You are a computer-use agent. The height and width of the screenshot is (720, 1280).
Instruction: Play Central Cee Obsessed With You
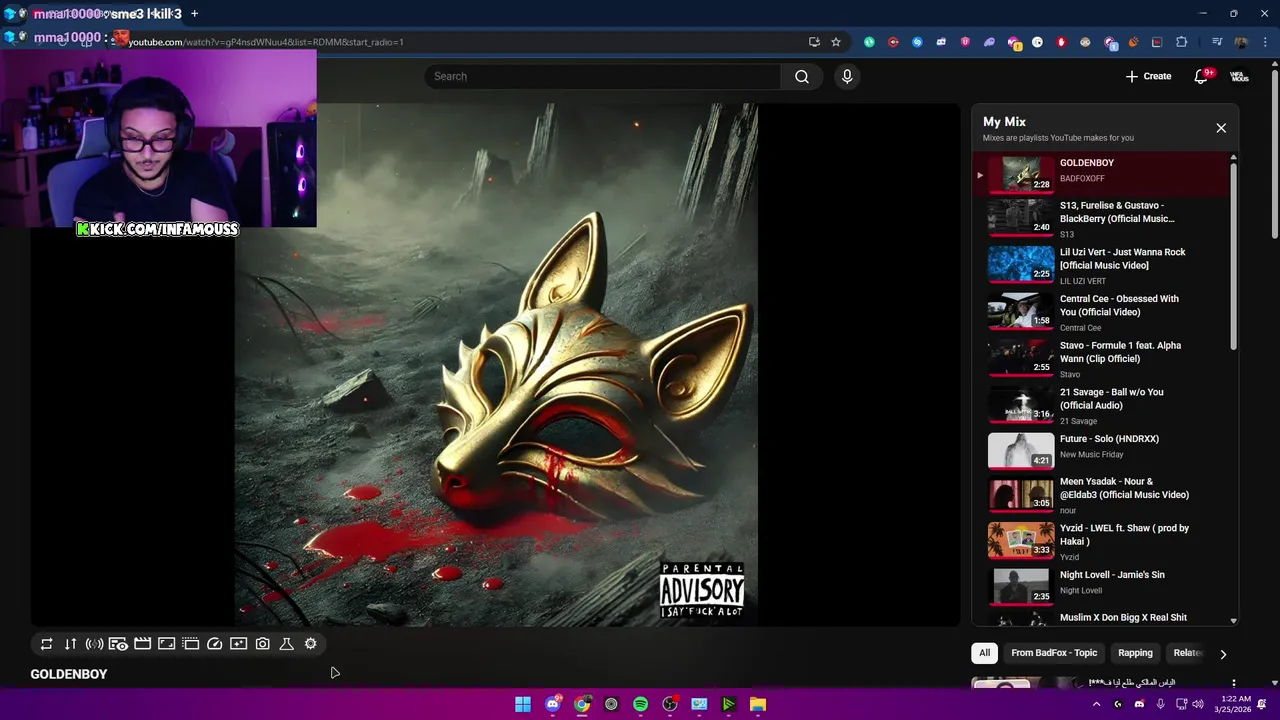(x=1101, y=313)
